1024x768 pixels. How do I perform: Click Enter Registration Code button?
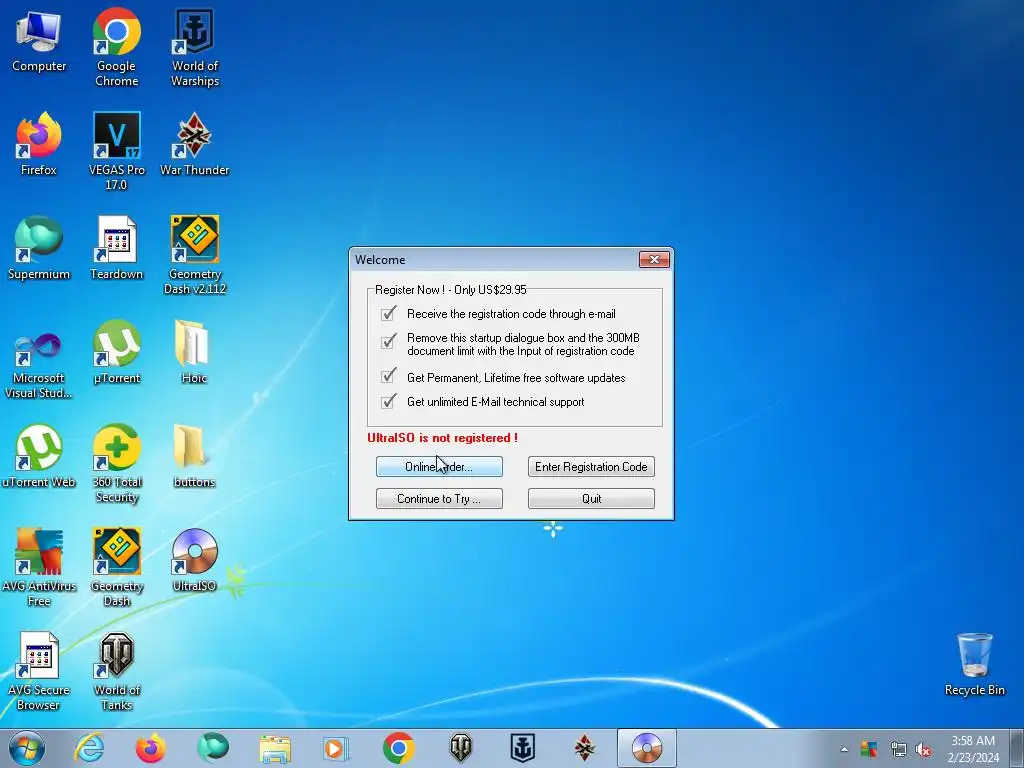coord(591,466)
